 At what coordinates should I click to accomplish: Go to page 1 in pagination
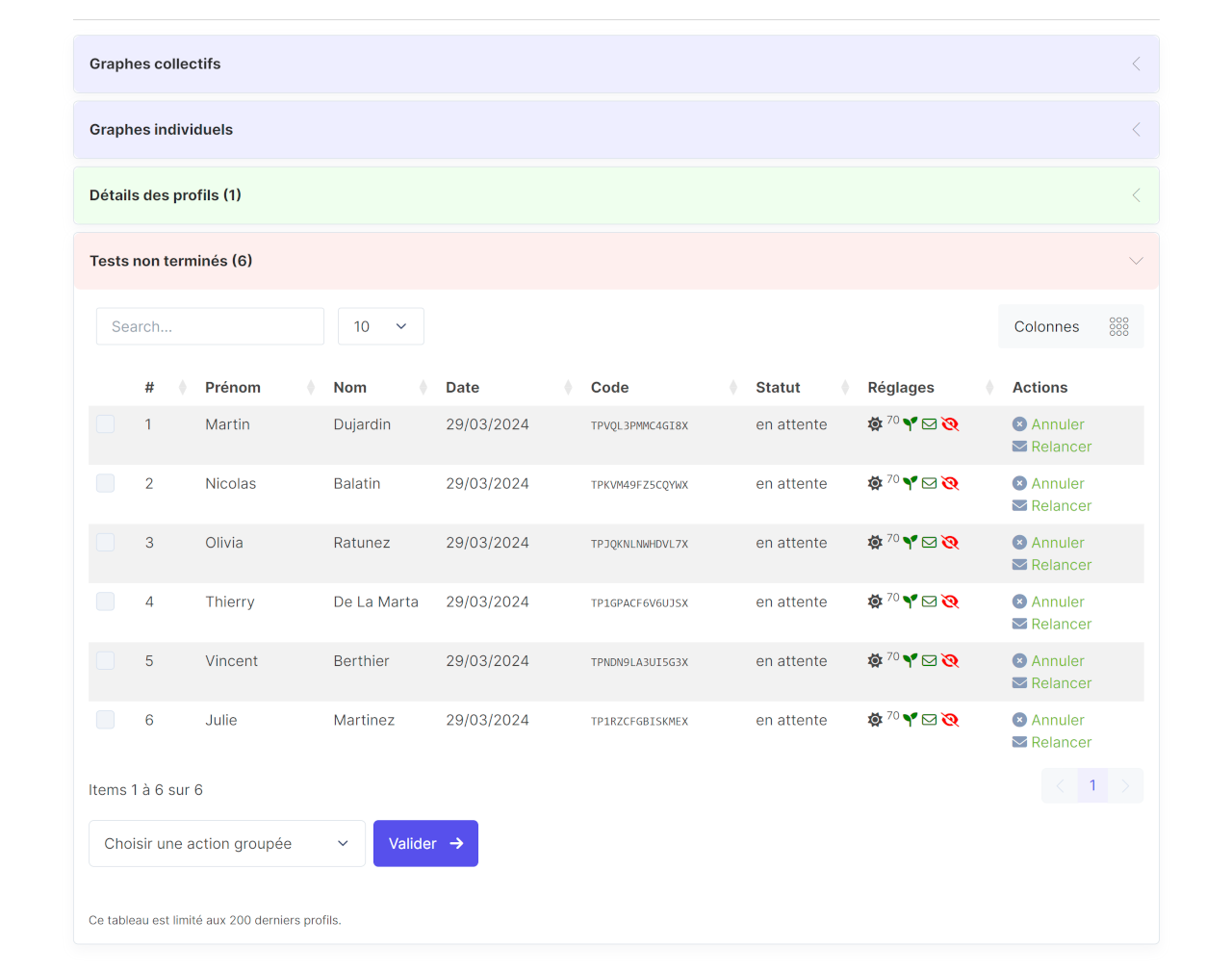[x=1092, y=785]
